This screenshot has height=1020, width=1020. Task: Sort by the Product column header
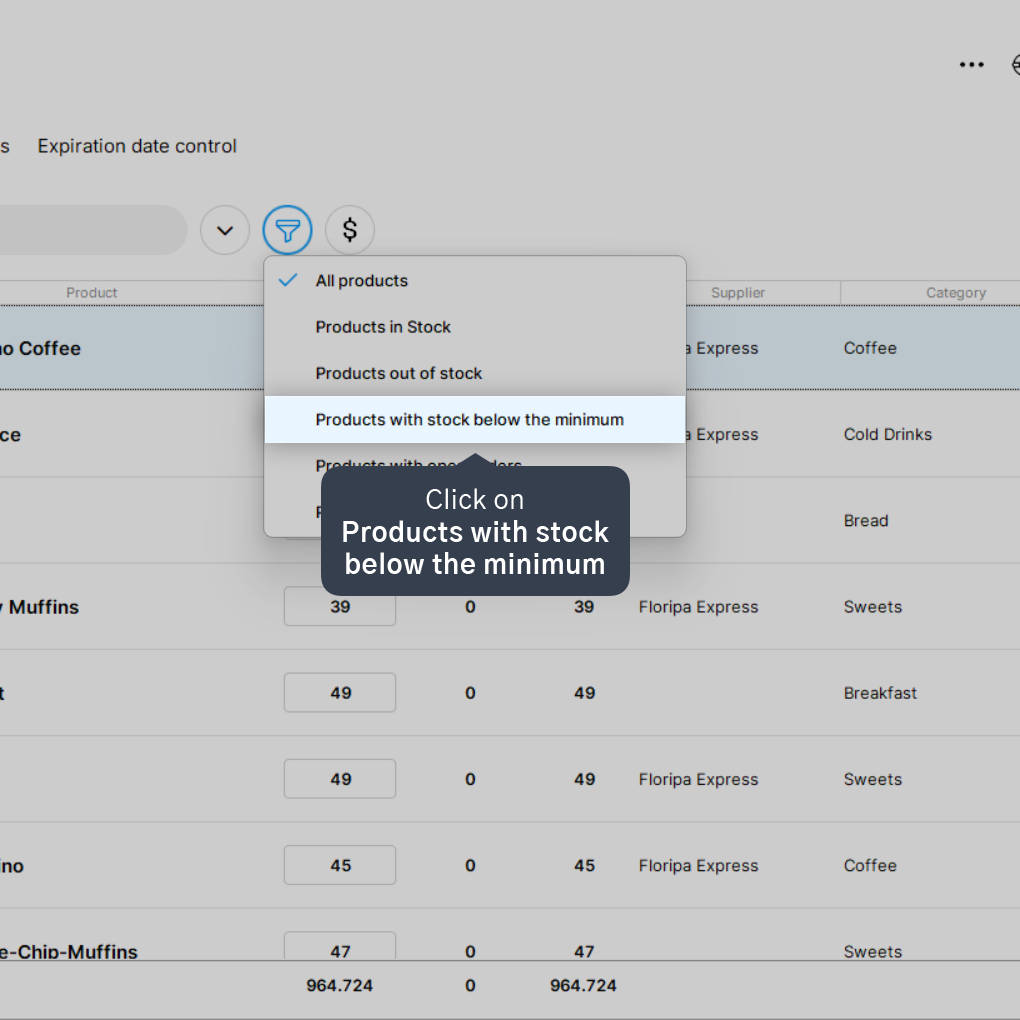tap(92, 293)
